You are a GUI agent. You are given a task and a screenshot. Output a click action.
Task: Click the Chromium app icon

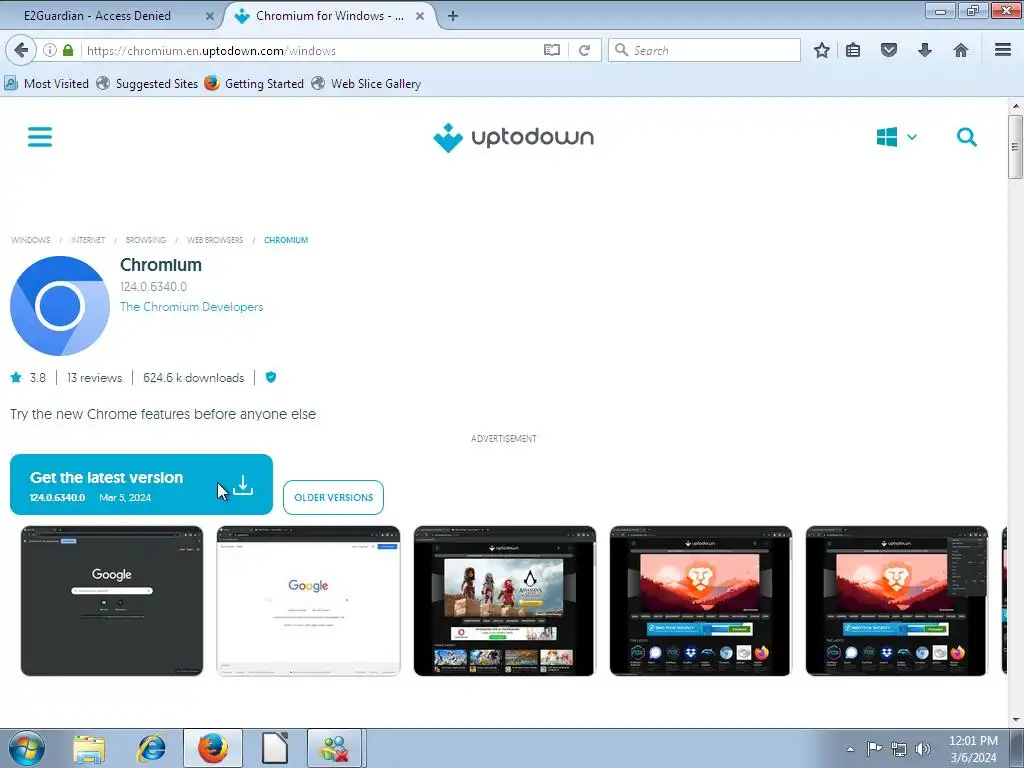(60, 306)
